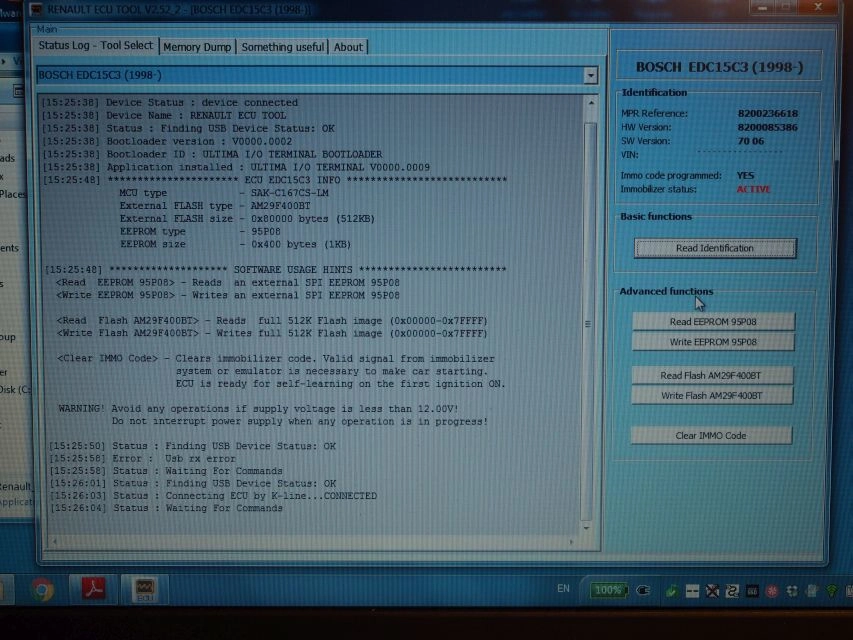The height and width of the screenshot is (640, 853).
Task: Click the ECU tool taskbar icon
Action: click(x=145, y=589)
